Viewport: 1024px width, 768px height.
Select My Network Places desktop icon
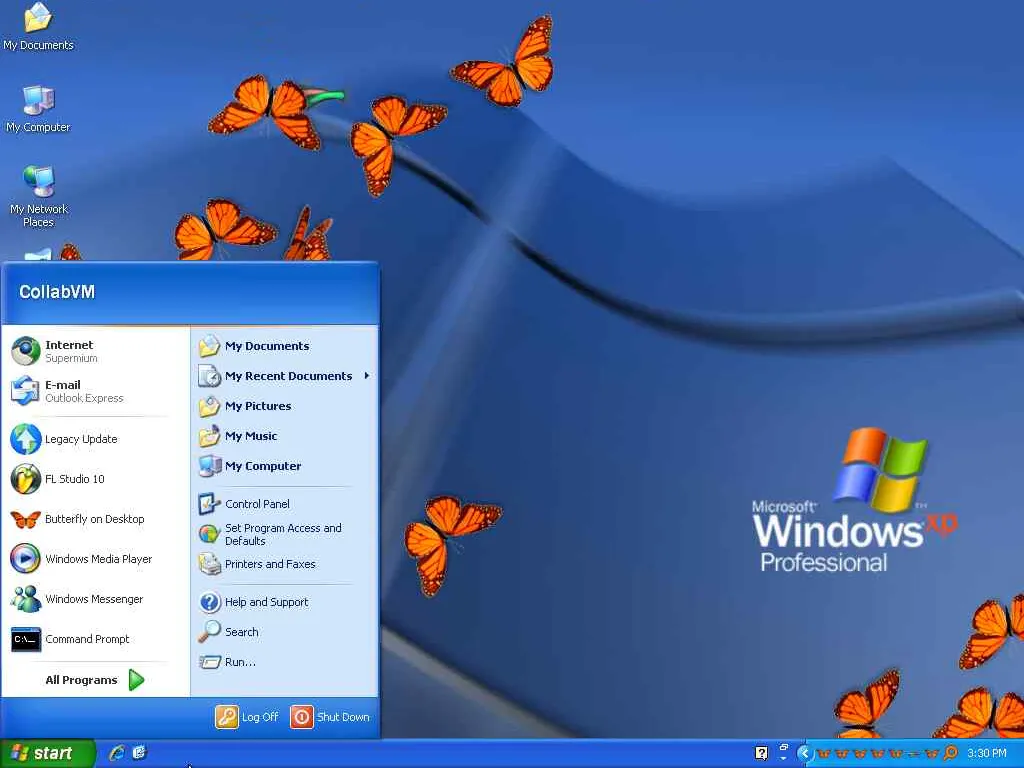click(38, 197)
